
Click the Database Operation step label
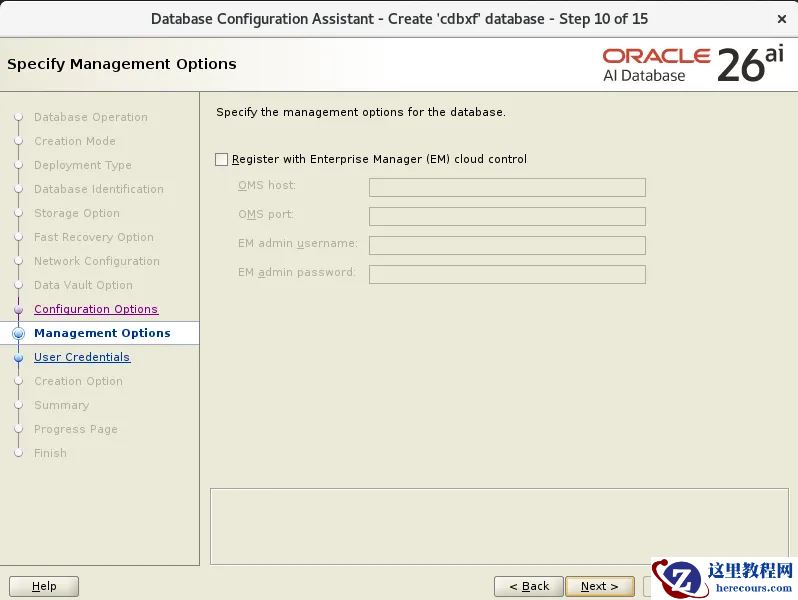point(91,117)
